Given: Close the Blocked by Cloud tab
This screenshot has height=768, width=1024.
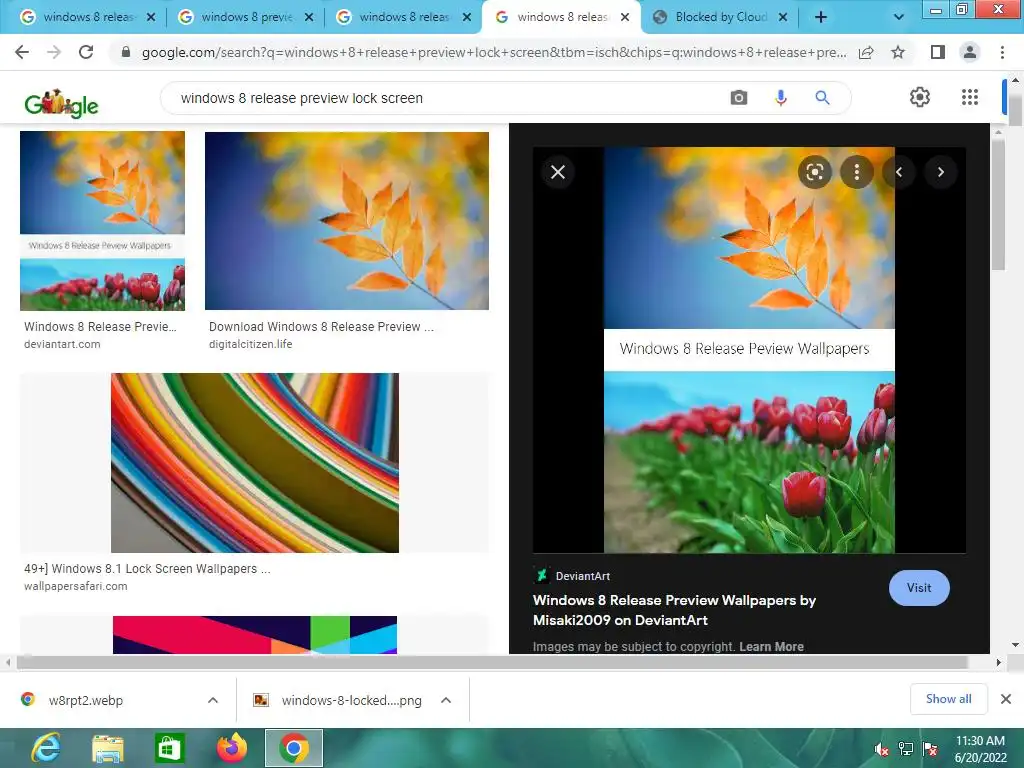Looking at the screenshot, I should tap(783, 17).
